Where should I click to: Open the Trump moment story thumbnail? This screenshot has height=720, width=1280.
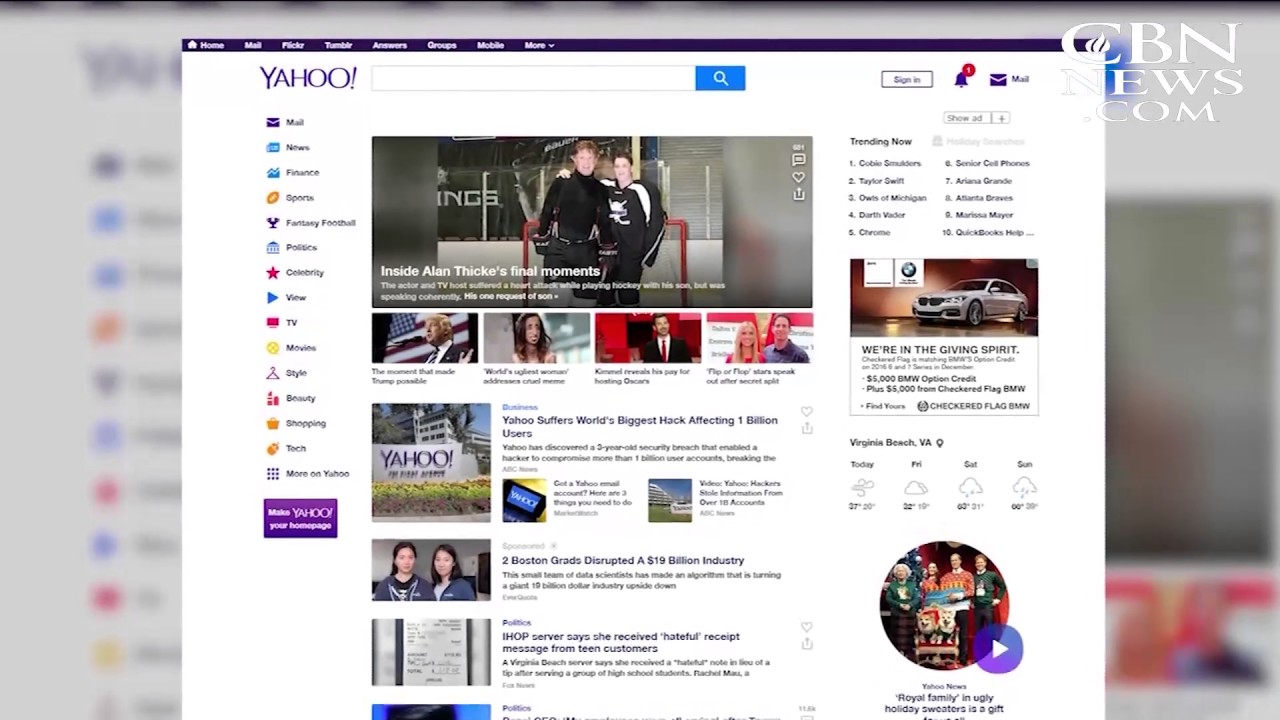pos(425,338)
